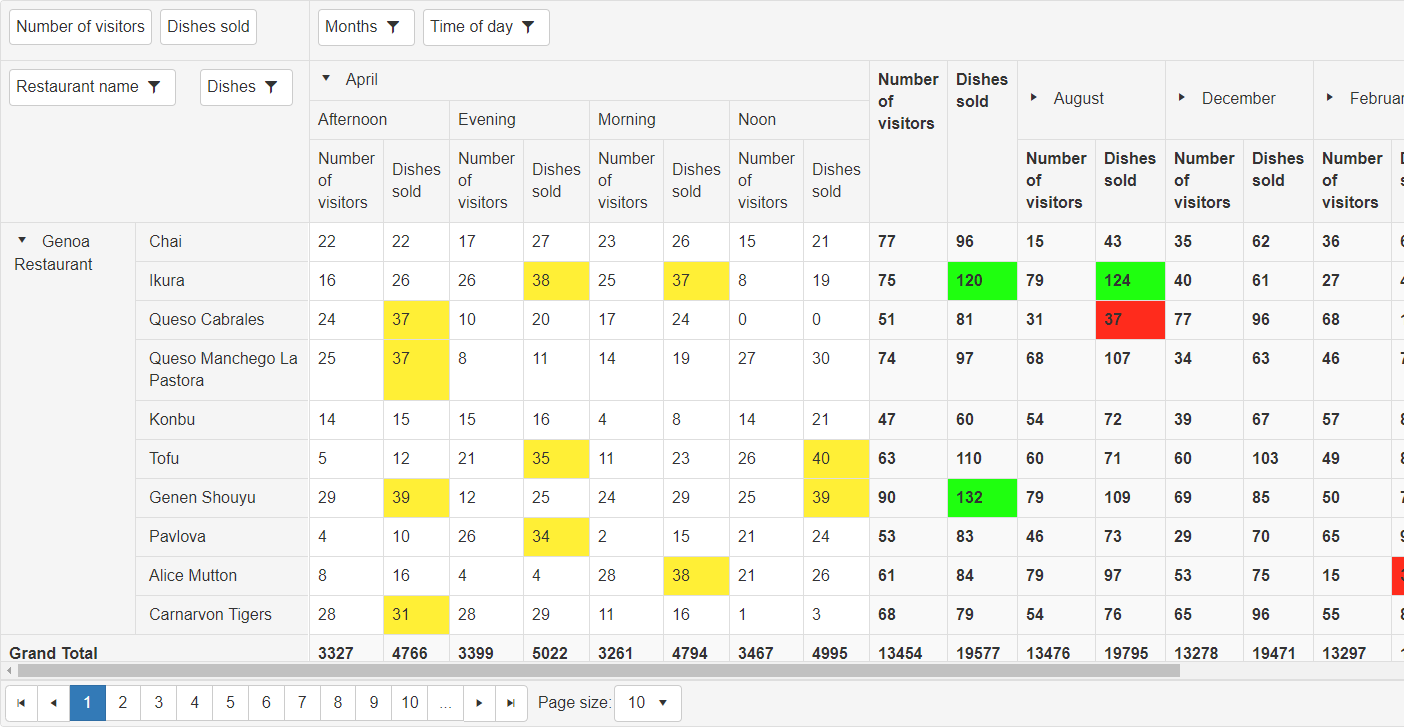Click the Restaurant name filter funnel icon
1404x727 pixels.
(x=154, y=87)
